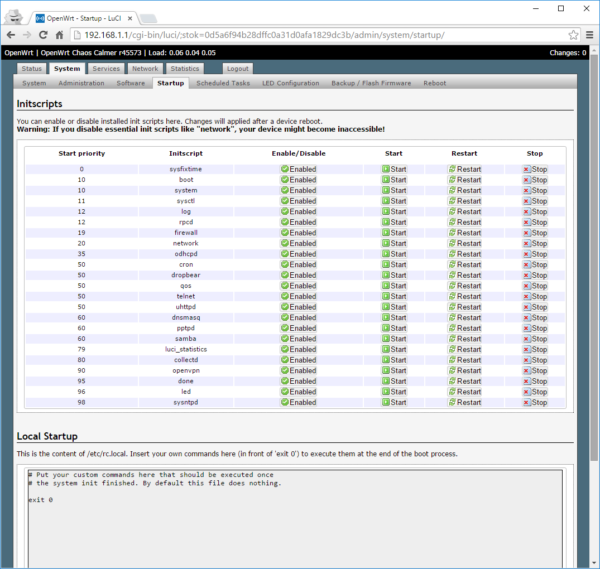Open the Chrome hamburger menu
The image size is (600, 569).
tap(588, 34)
